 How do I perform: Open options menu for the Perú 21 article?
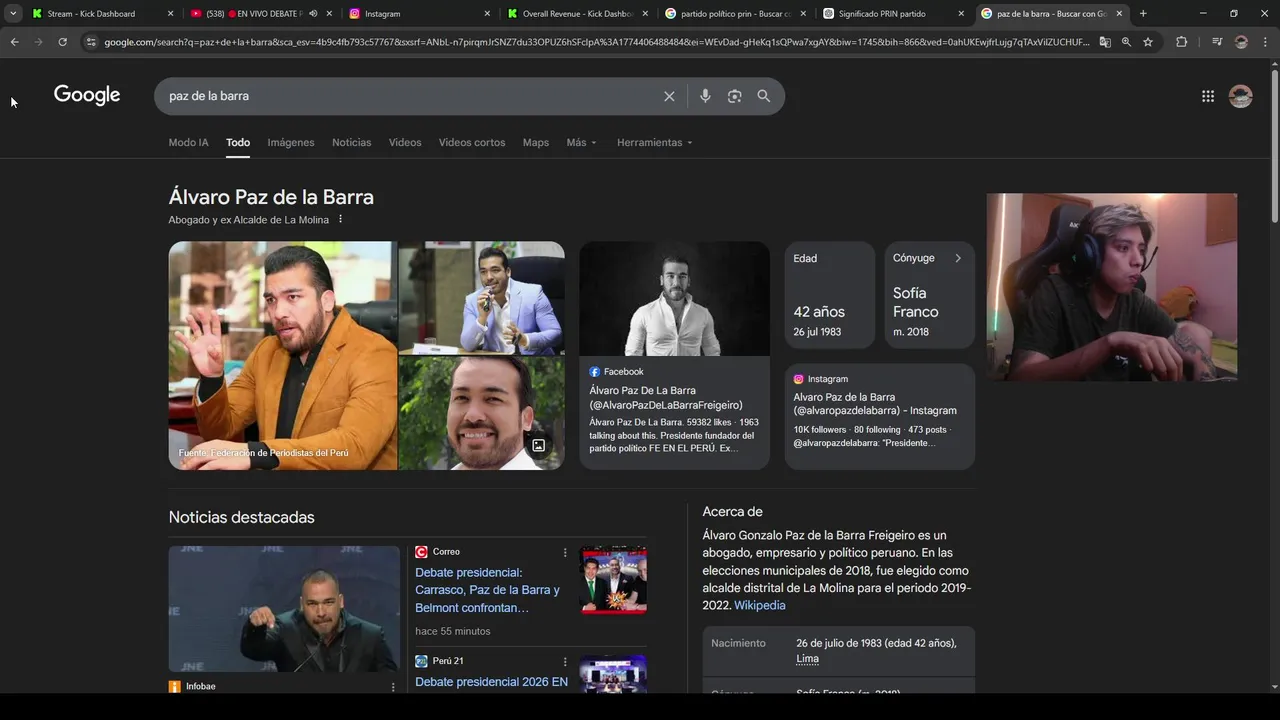click(565, 661)
